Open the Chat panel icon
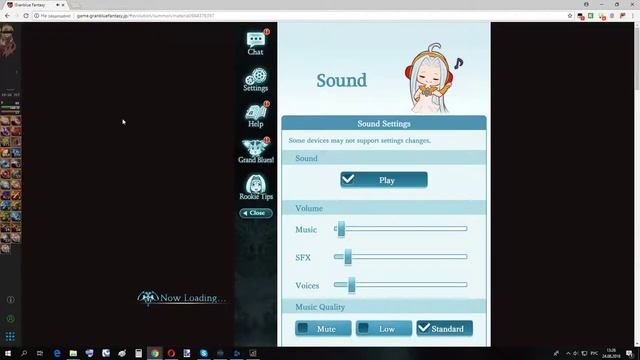 click(256, 42)
